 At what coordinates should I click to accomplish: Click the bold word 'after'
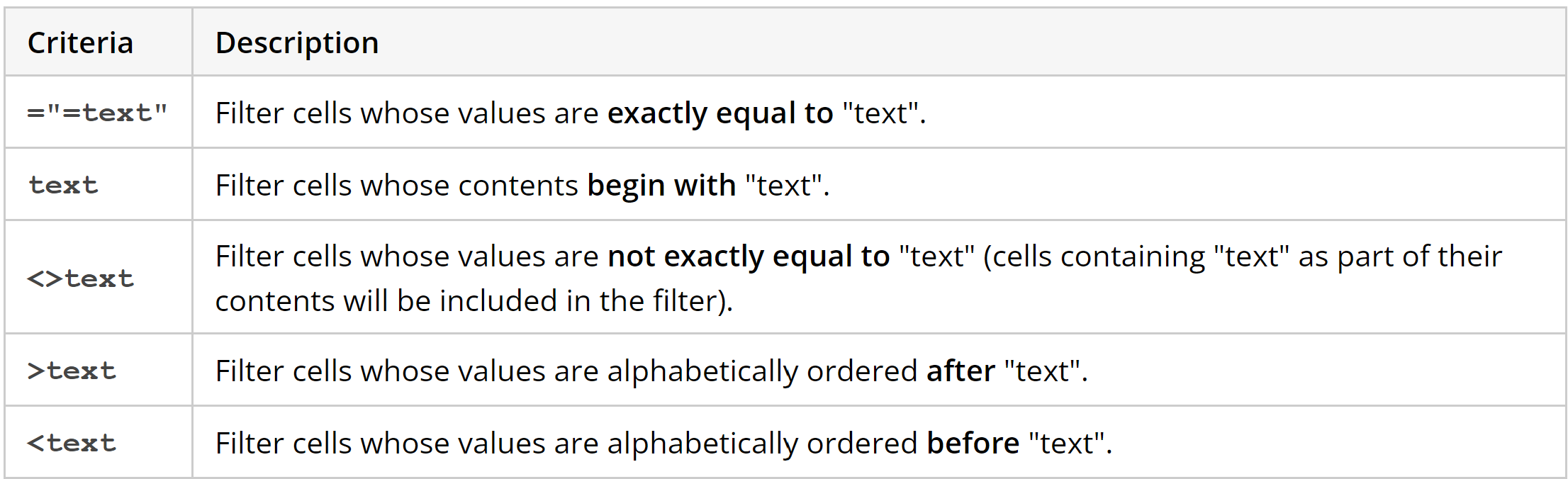coord(961,371)
